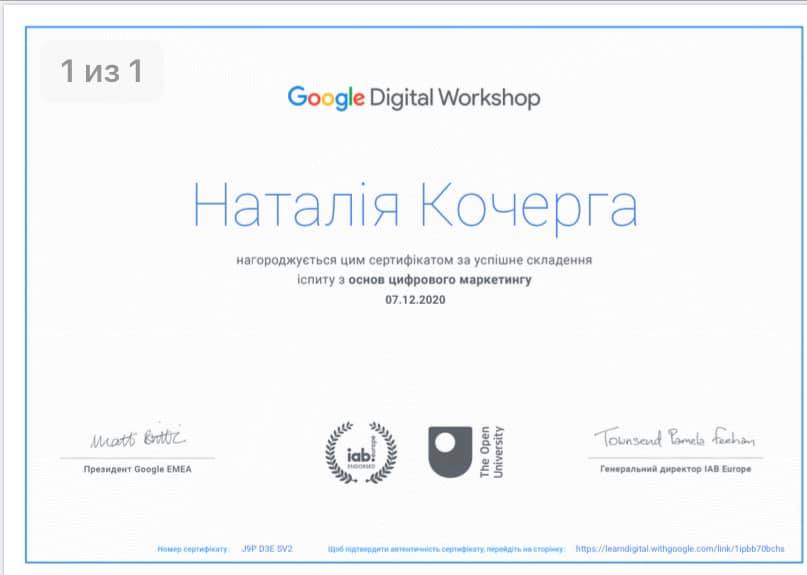807x575 pixels.
Task: Click the Townsend Pamela Feehan signature
Action: pyautogui.click(x=675, y=438)
